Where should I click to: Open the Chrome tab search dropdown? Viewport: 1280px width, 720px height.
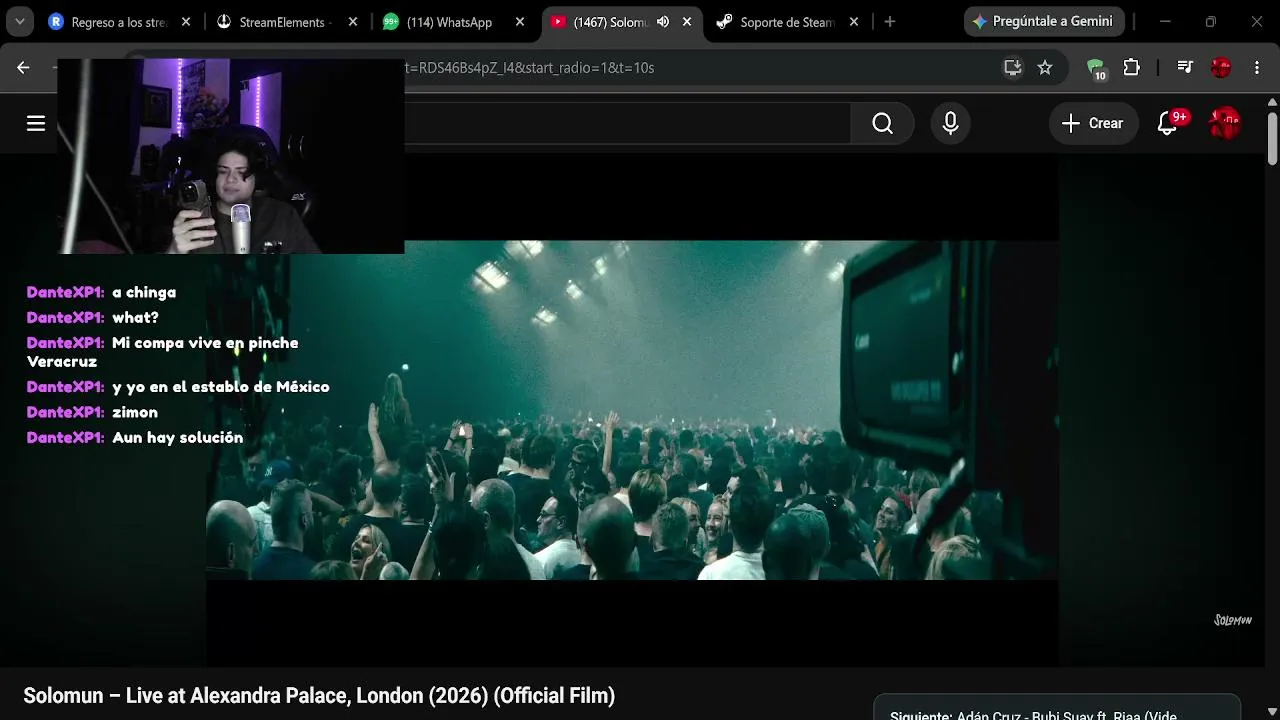click(x=20, y=22)
